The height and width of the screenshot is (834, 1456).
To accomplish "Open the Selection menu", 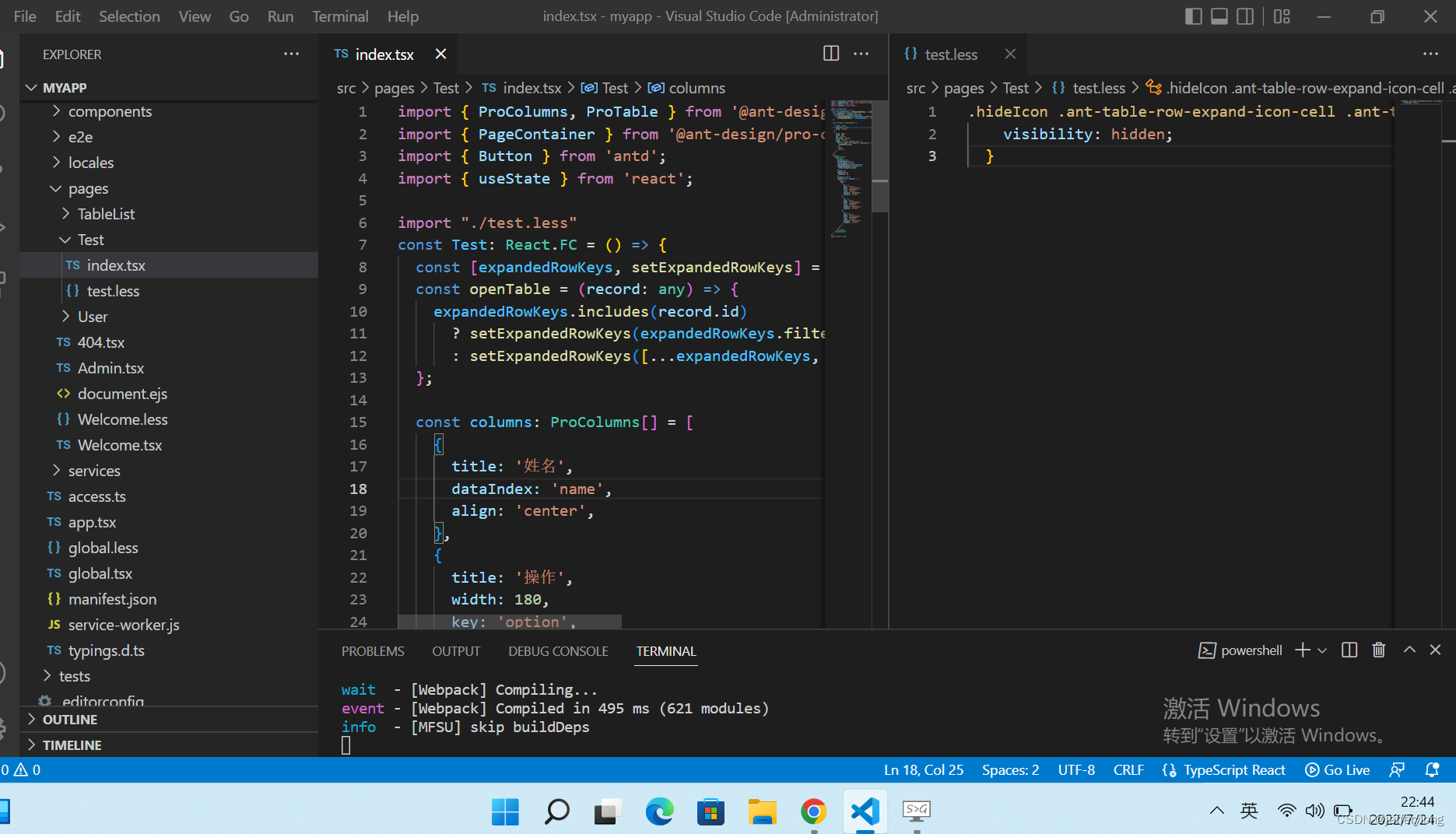I will tap(129, 16).
